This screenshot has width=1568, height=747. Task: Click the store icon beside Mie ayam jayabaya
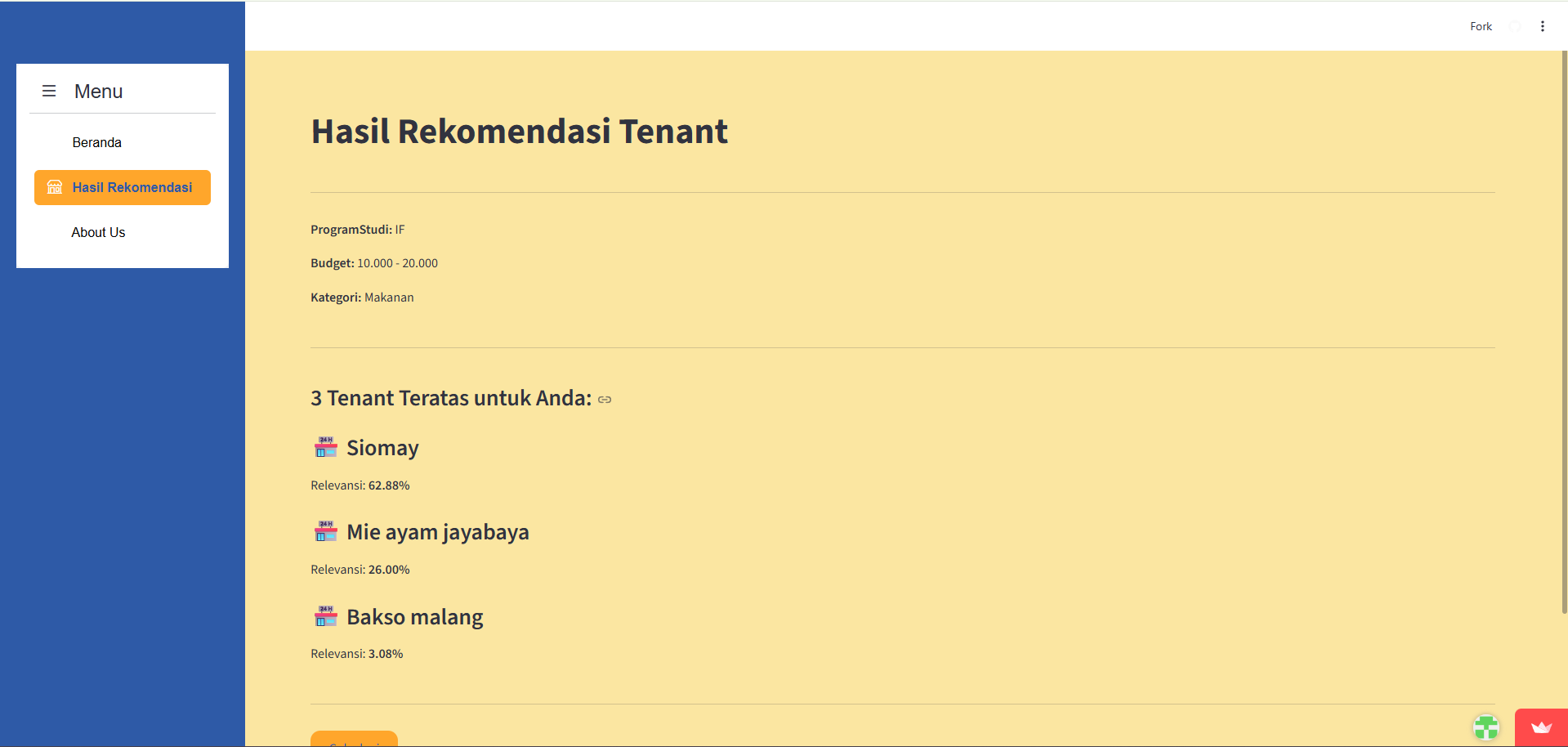(325, 531)
